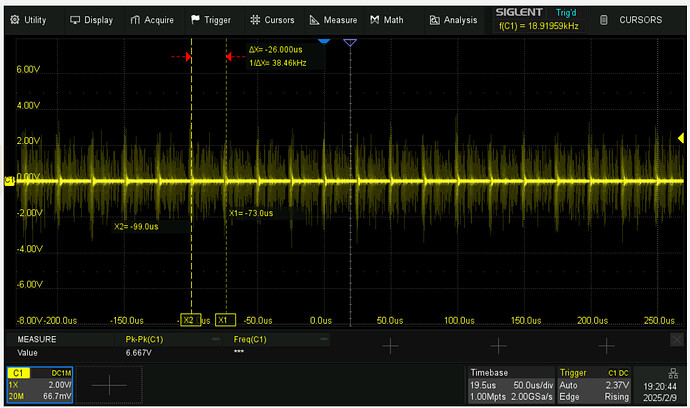Click the purple hollow triangle position marker

click(x=350, y=42)
